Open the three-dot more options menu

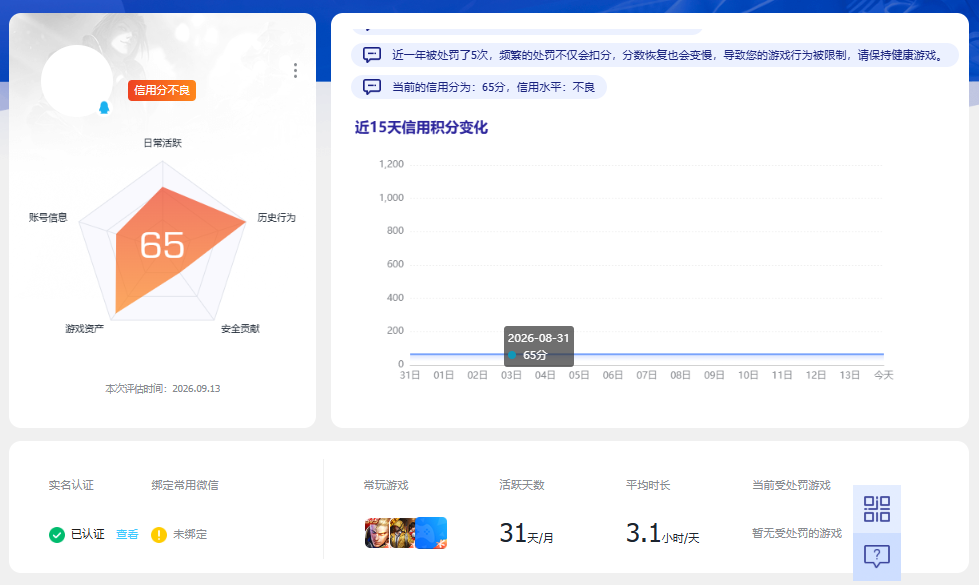click(295, 71)
